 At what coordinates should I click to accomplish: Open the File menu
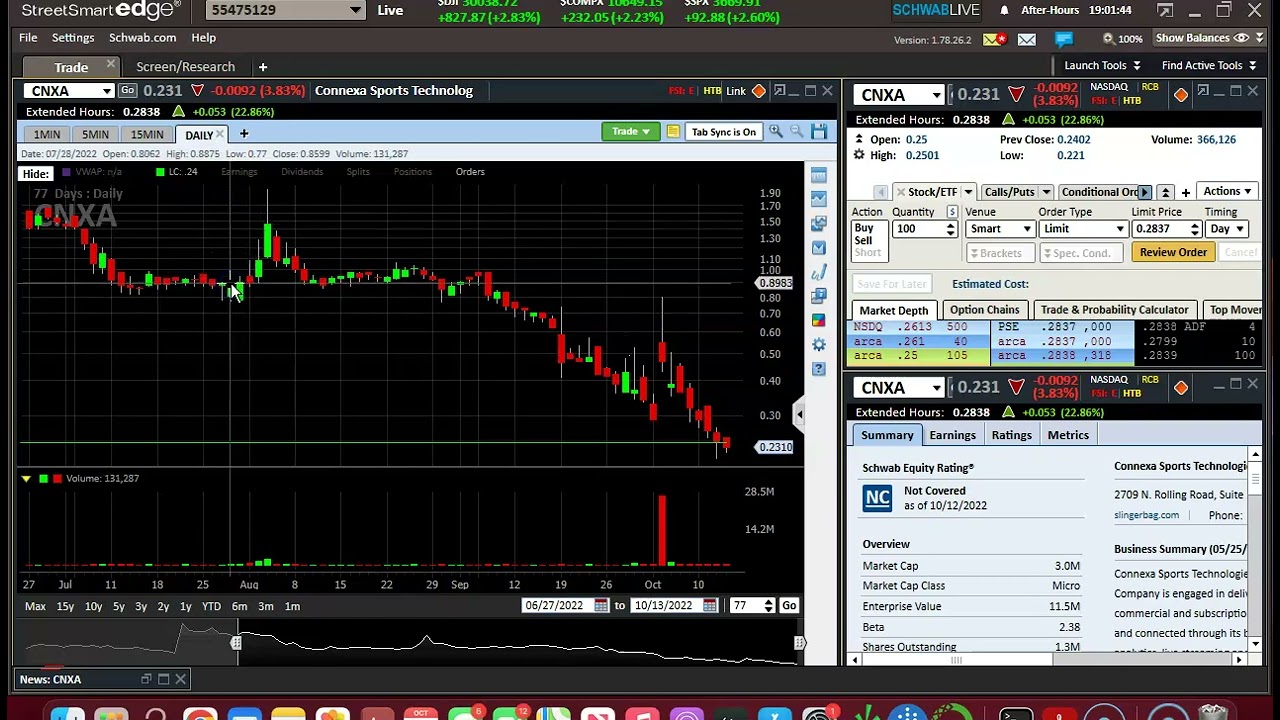click(x=28, y=38)
